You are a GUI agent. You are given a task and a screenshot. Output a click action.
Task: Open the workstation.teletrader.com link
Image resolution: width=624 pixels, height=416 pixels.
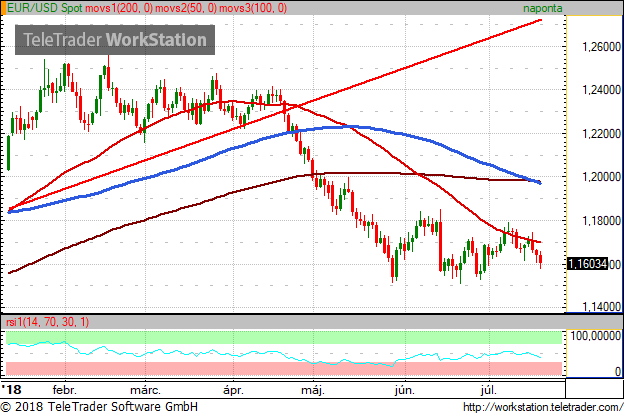tap(543, 407)
